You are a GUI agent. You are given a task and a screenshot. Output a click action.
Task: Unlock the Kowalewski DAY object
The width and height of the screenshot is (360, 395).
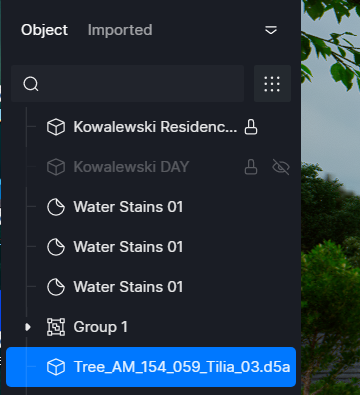pyautogui.click(x=251, y=167)
